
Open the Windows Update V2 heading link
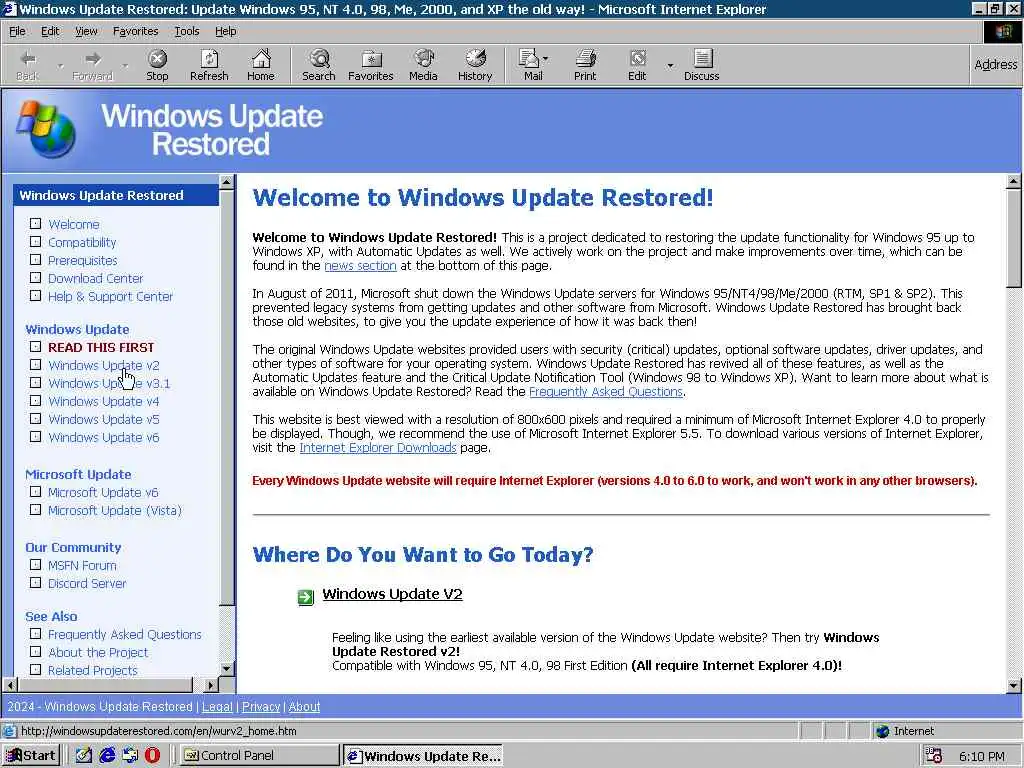point(392,594)
